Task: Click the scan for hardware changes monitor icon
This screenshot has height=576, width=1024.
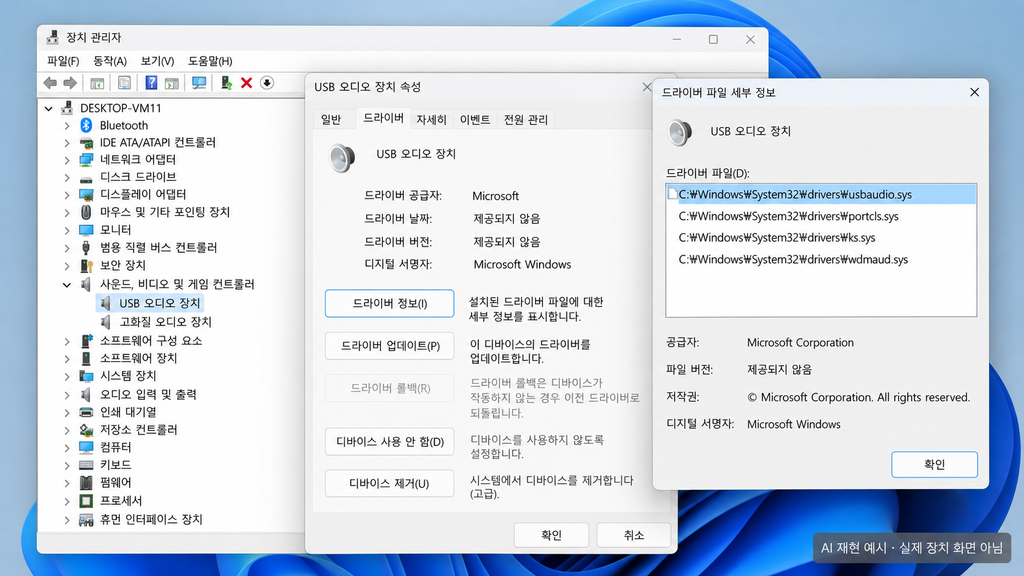Action: pos(199,83)
